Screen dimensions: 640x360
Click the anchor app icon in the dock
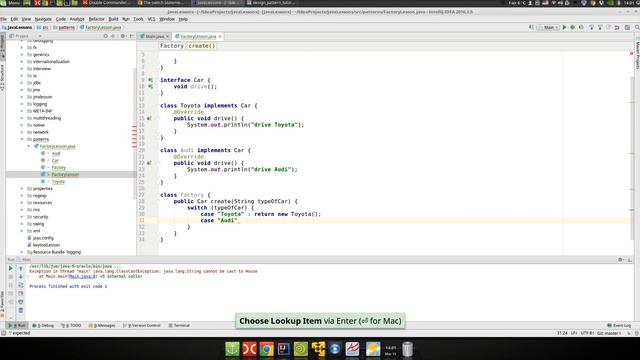click(232, 349)
